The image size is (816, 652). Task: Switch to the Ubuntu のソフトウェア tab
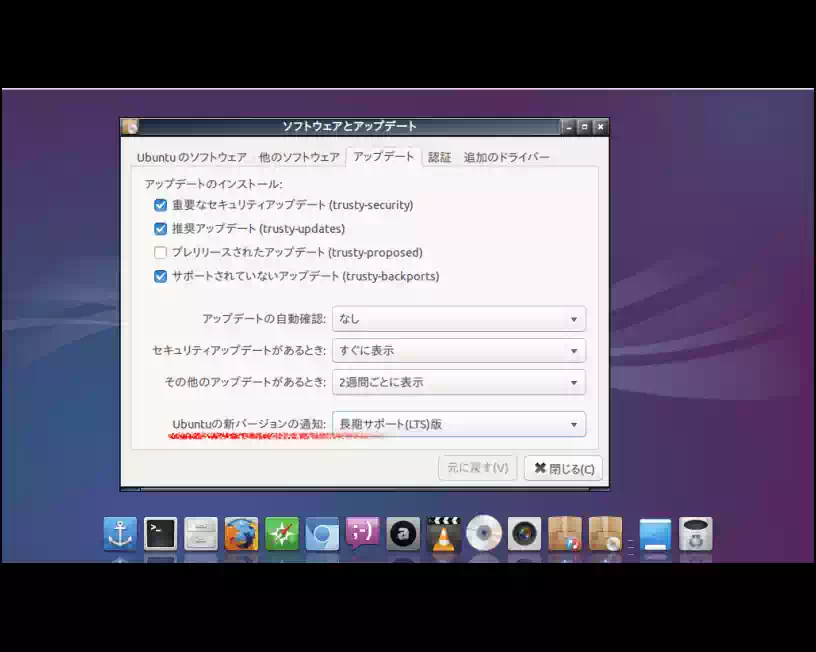(x=192, y=157)
